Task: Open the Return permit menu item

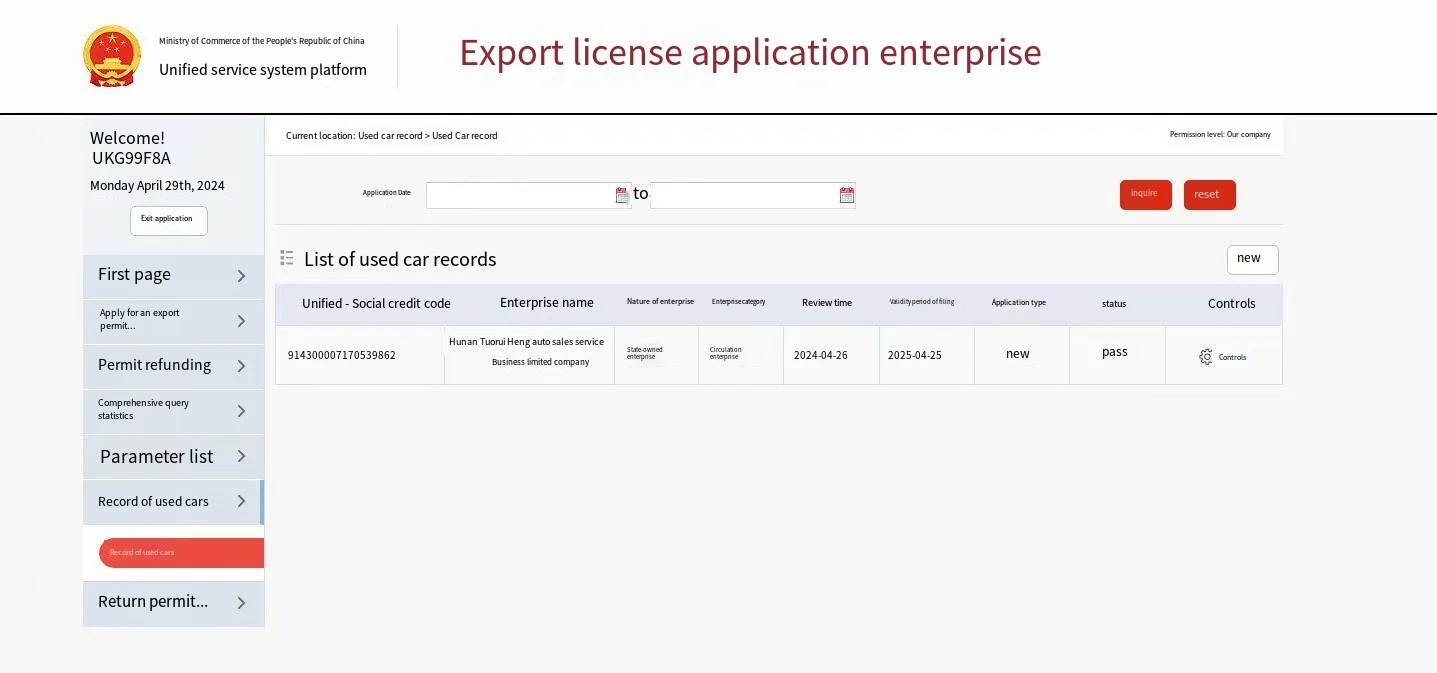Action: point(173,604)
